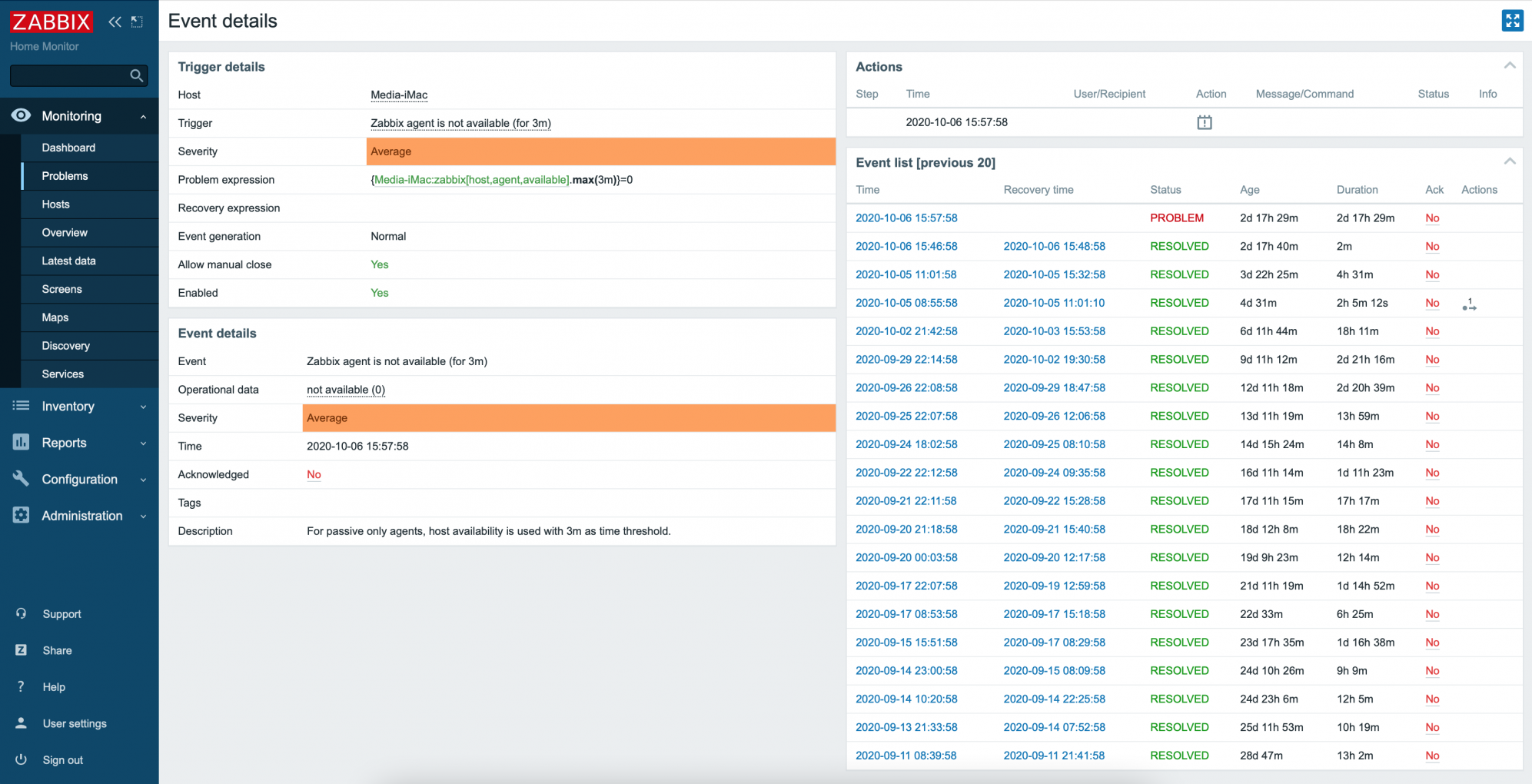Focus the sidebar search field
Image resolution: width=1532 pixels, height=784 pixels.
[x=69, y=75]
